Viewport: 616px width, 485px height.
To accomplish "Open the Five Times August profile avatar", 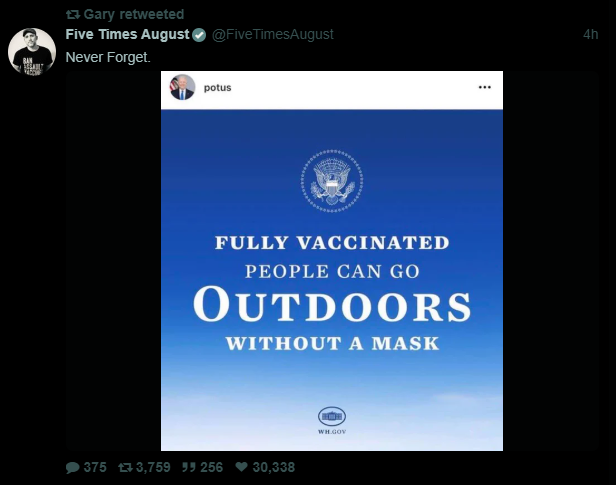I will (x=32, y=52).
